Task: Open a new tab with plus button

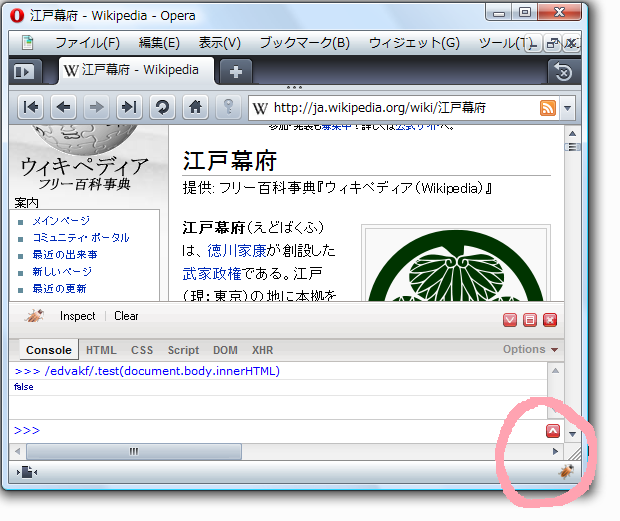Action: [236, 72]
